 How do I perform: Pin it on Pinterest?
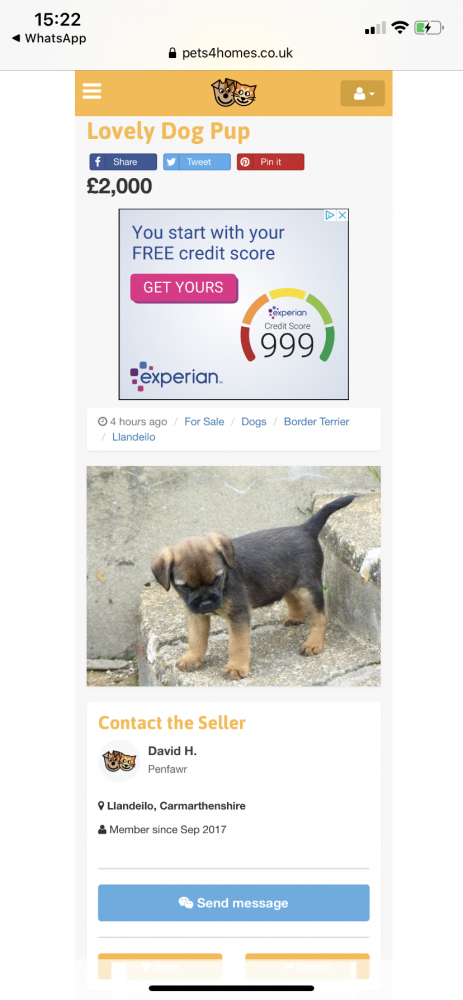(x=270, y=162)
